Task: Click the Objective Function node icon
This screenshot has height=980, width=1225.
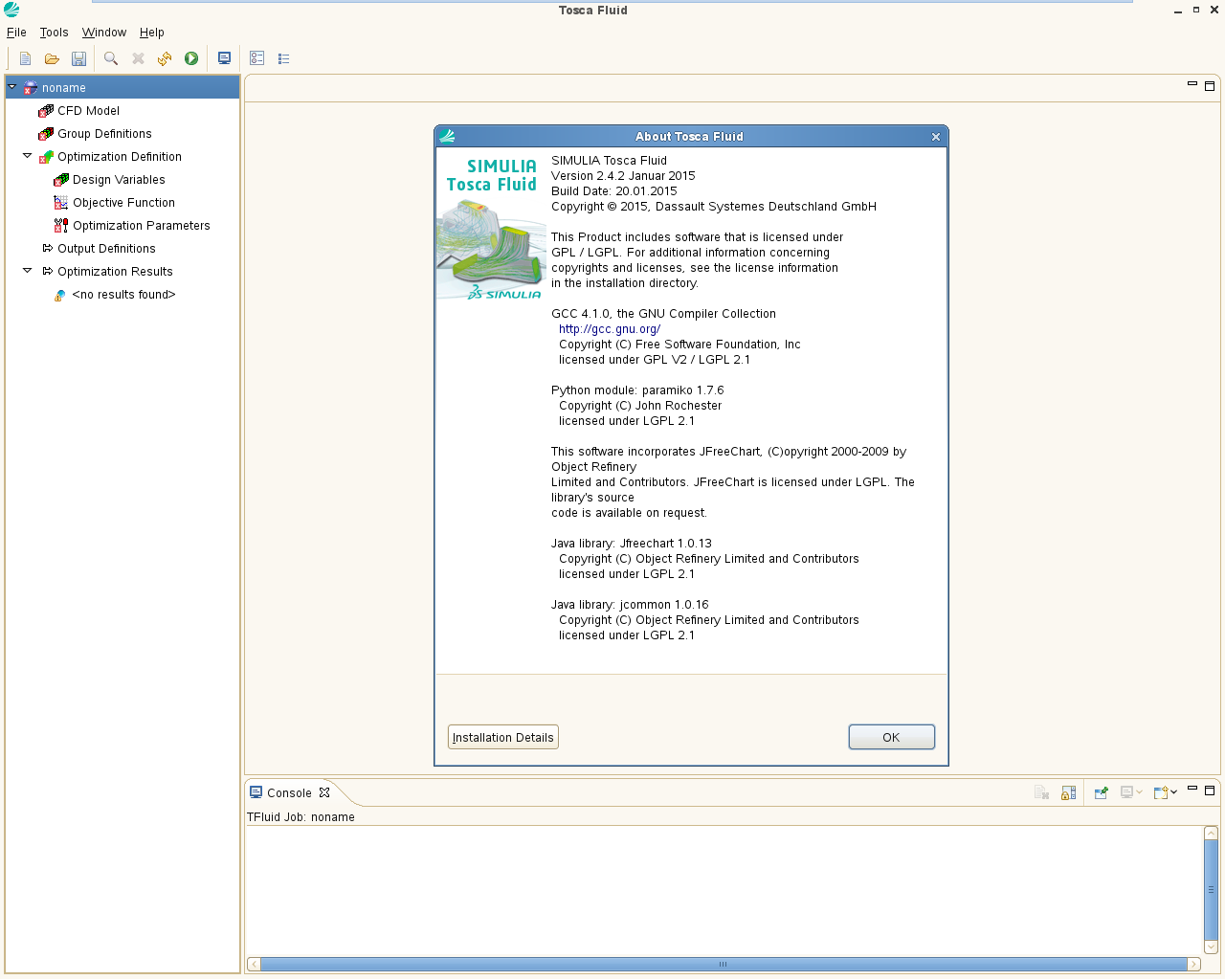Action: click(61, 203)
